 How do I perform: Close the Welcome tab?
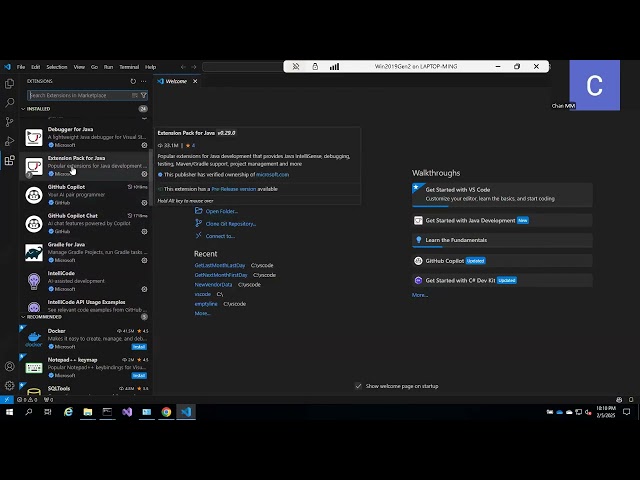tap(195, 81)
